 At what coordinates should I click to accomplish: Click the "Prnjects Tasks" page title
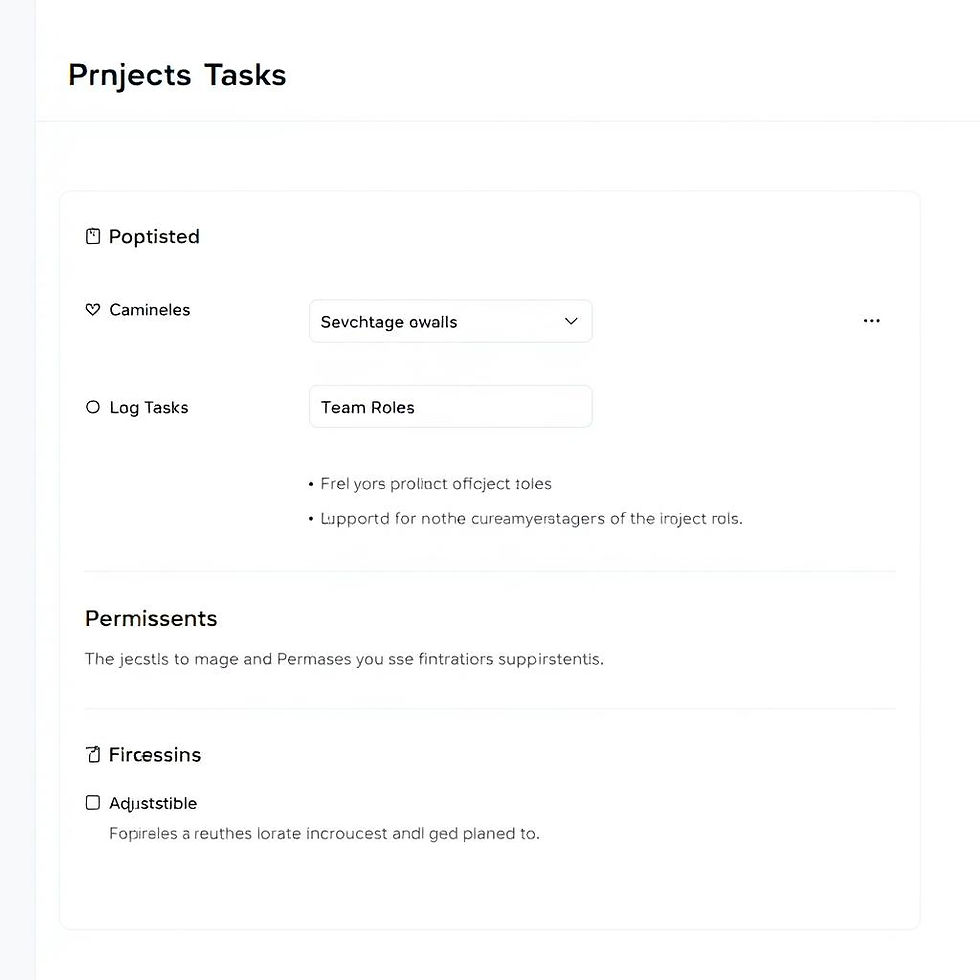tap(177, 75)
